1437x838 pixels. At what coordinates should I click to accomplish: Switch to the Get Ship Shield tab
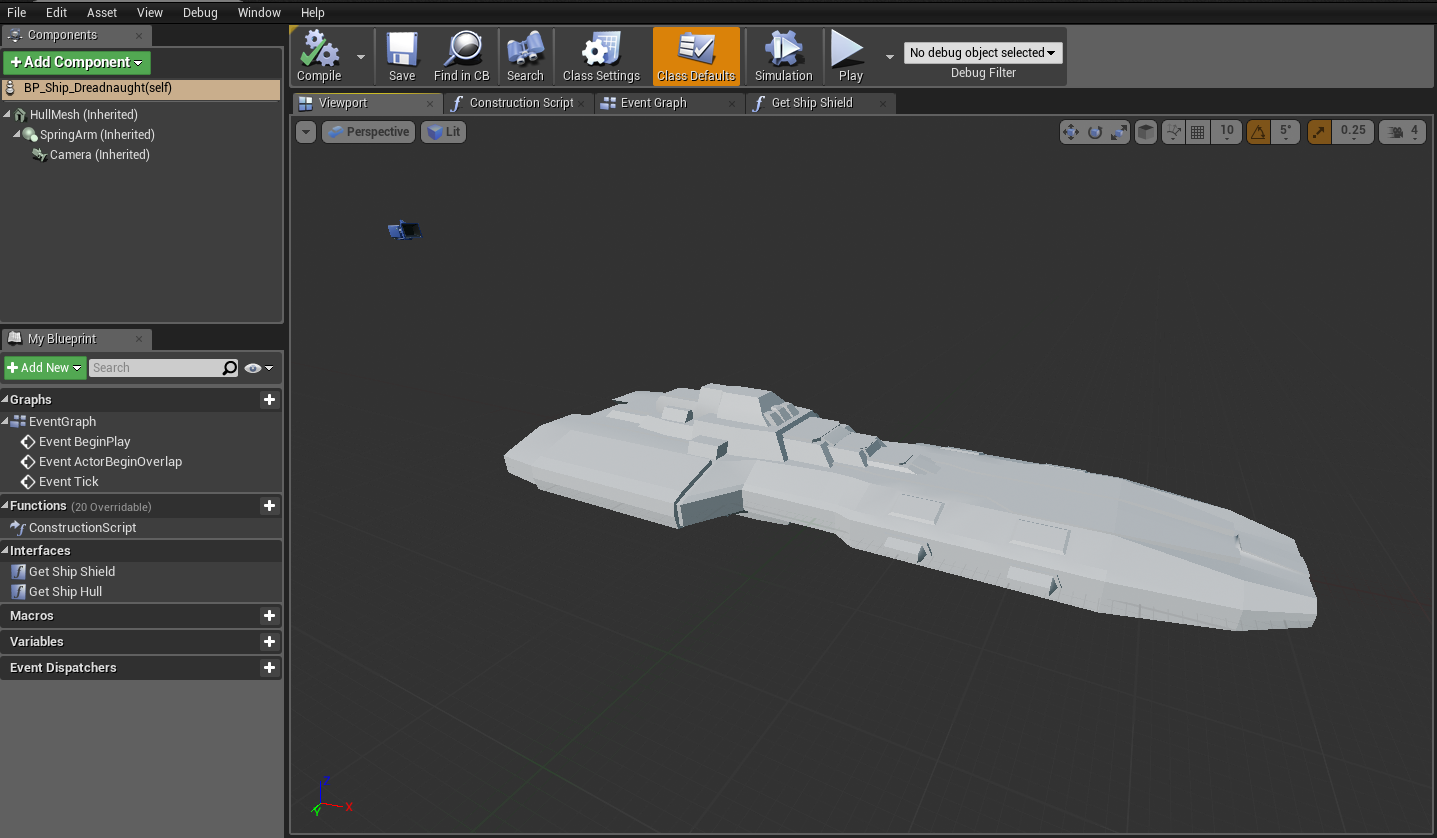(x=821, y=103)
